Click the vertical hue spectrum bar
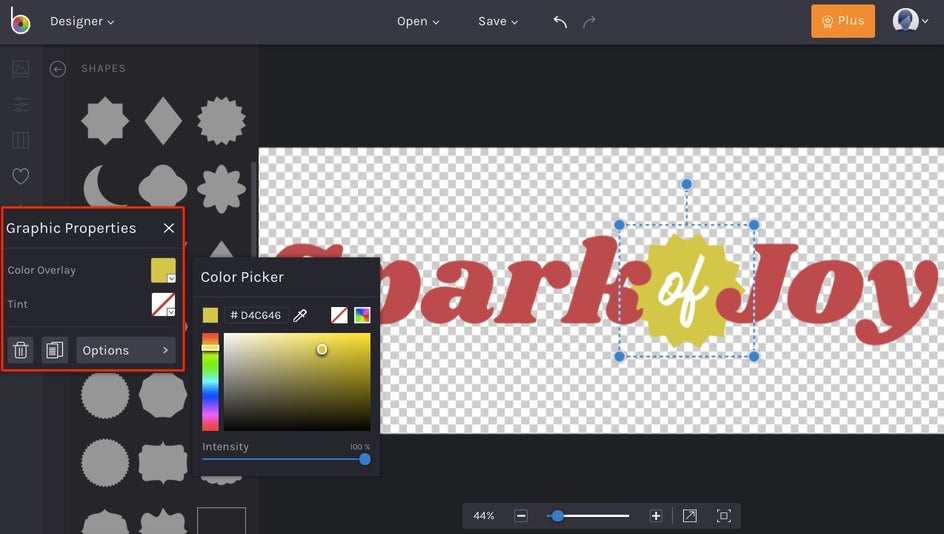 click(210, 382)
